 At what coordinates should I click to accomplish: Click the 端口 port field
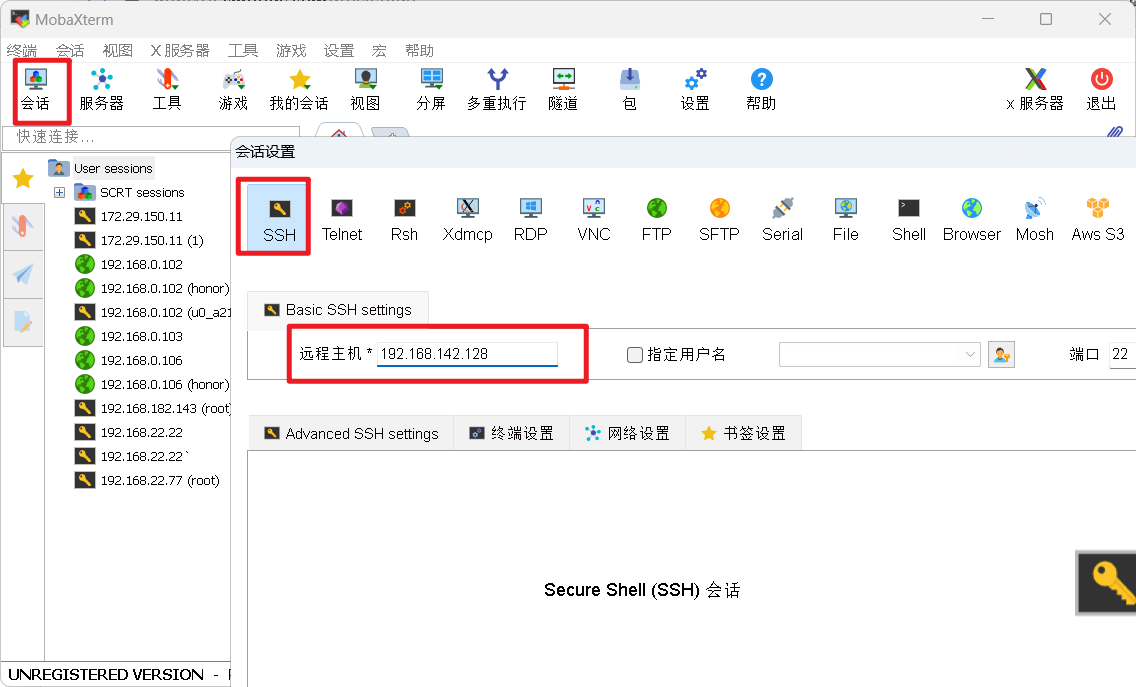coord(1122,354)
